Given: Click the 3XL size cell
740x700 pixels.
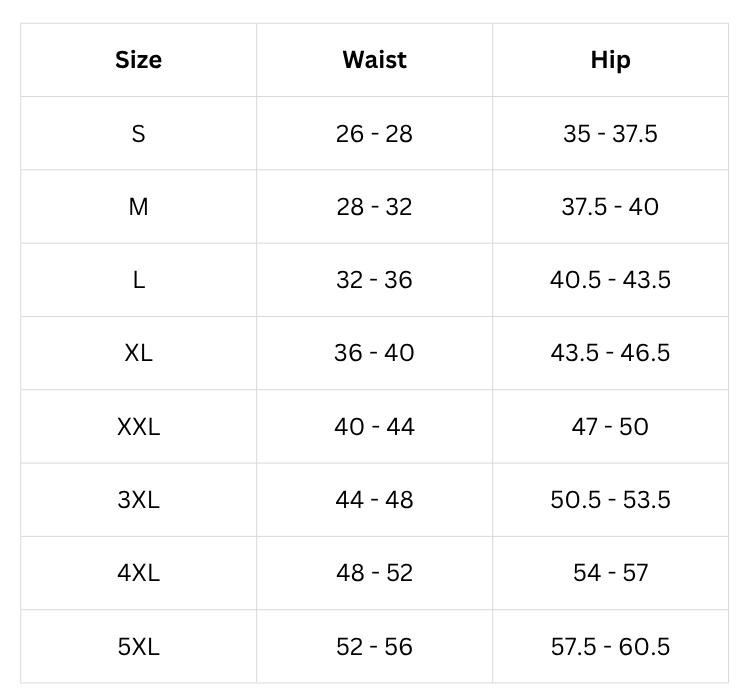Looking at the screenshot, I should pos(138,500).
